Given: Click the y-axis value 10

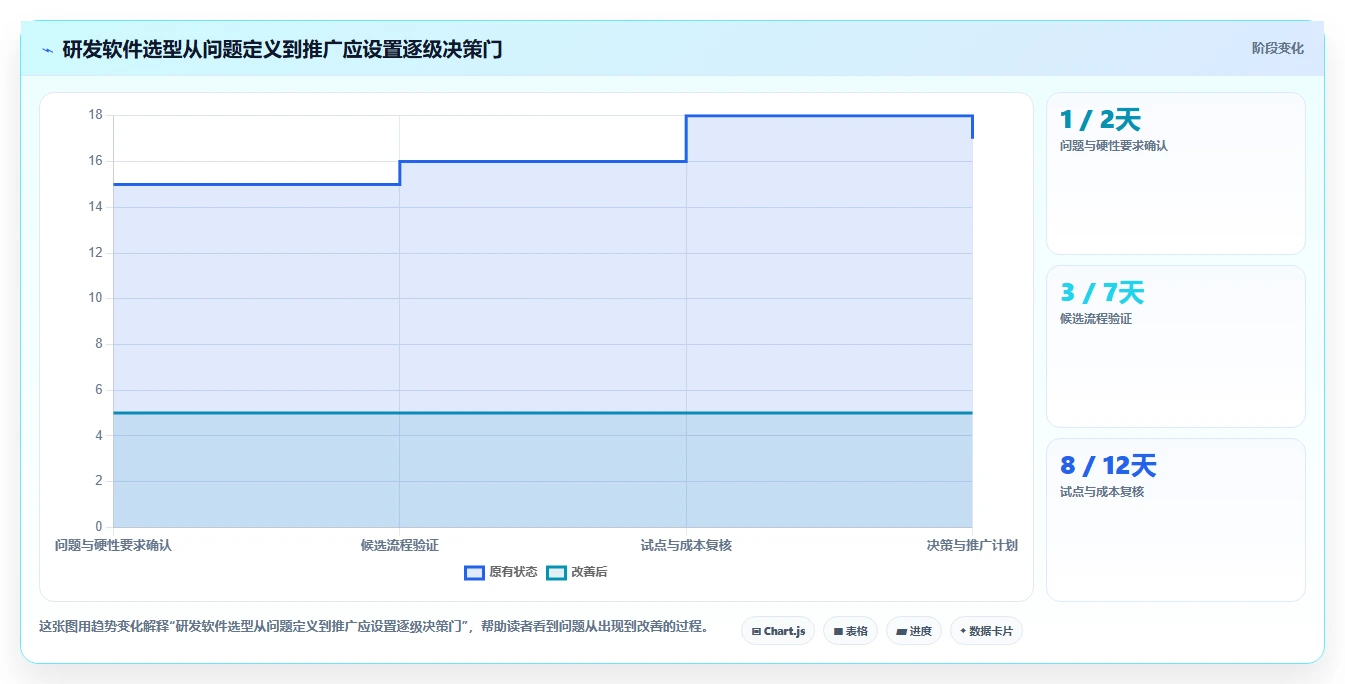Looking at the screenshot, I should click(96, 298).
